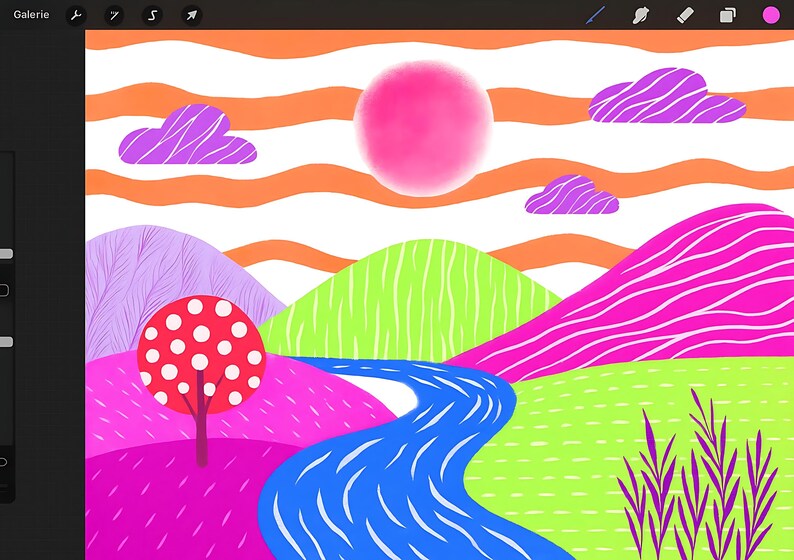Tap the pink sun on the canvas
Image resolution: width=794 pixels, height=560 pixels.
423,128
